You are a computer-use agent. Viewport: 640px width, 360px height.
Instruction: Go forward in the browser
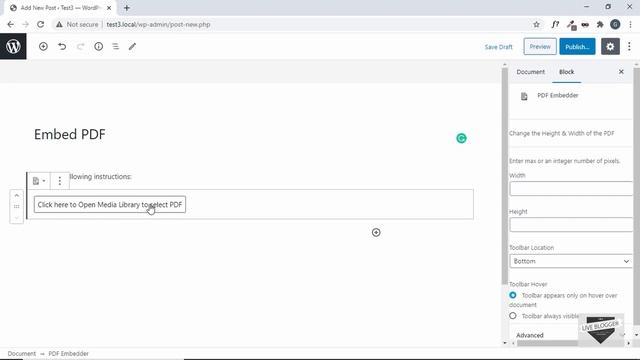(25, 24)
